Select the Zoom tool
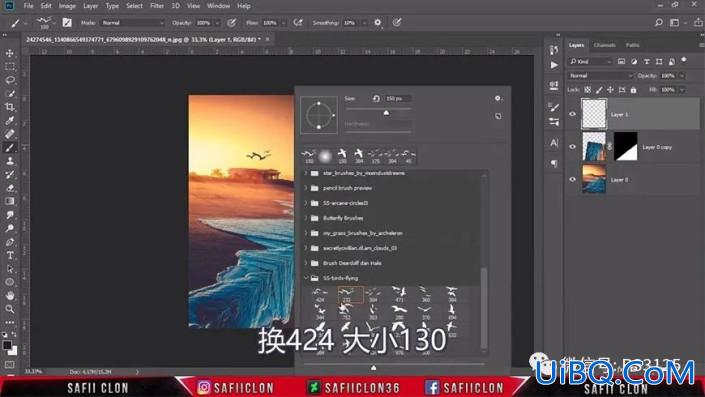Screen dimensions: 705x397 9,309
